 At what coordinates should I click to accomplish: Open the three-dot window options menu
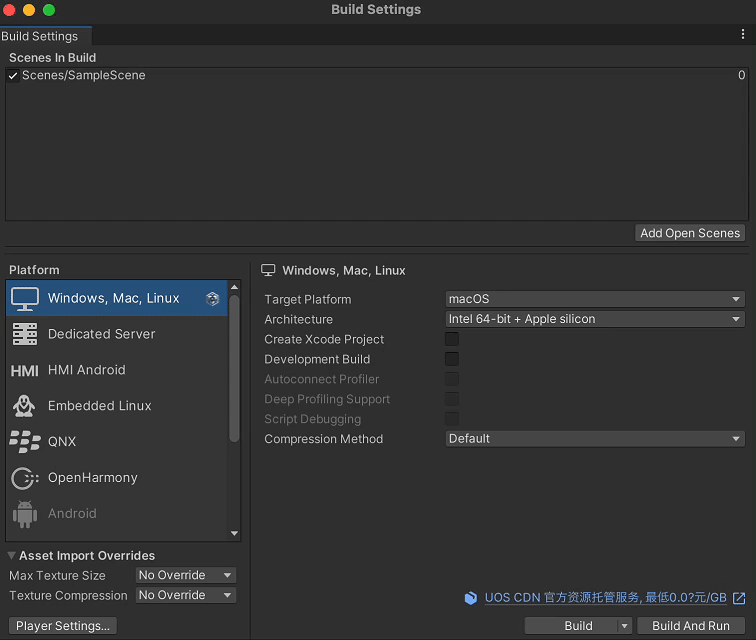pyautogui.click(x=742, y=34)
